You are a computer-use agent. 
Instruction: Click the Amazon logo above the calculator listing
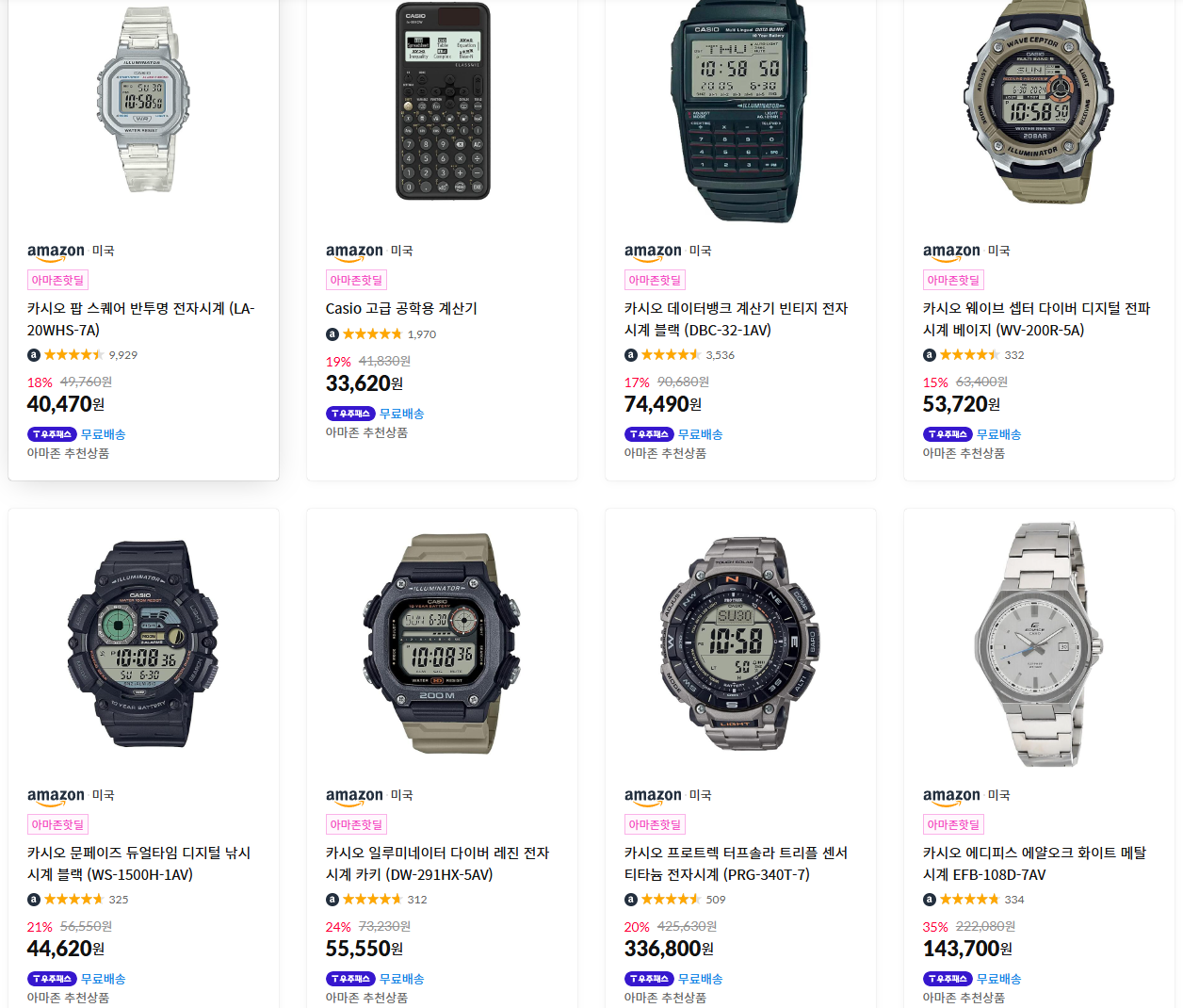click(354, 252)
